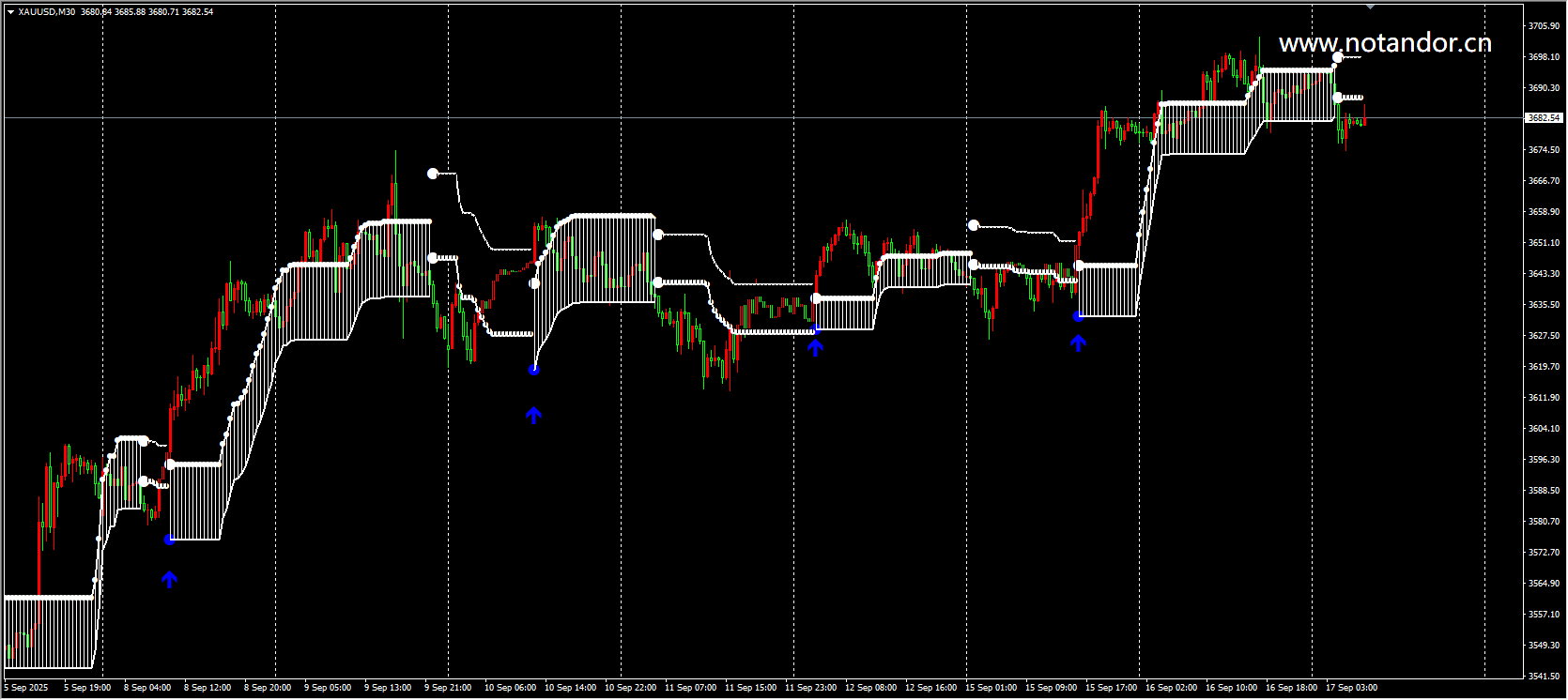This screenshot has width=1568, height=700.
Task: Click the 3635.50 price scale label
Action: [1544, 305]
